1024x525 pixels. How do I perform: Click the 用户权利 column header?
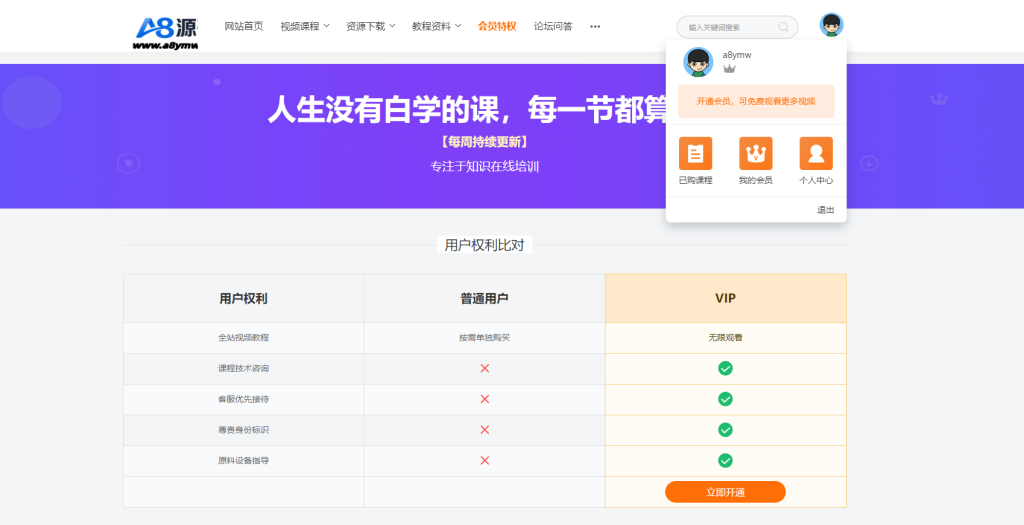point(244,298)
